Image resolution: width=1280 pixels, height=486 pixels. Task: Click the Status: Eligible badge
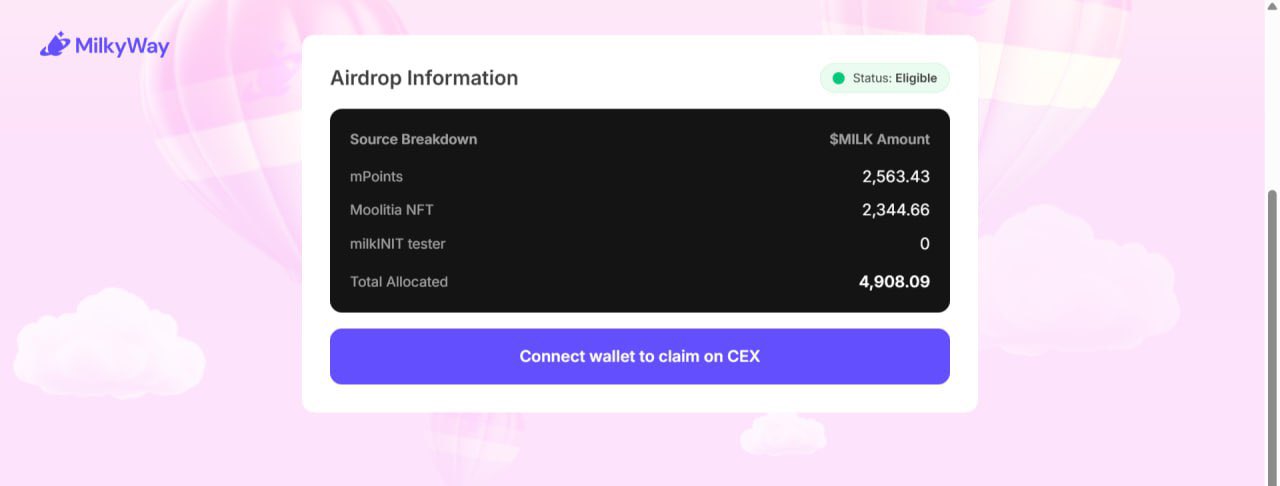885,78
